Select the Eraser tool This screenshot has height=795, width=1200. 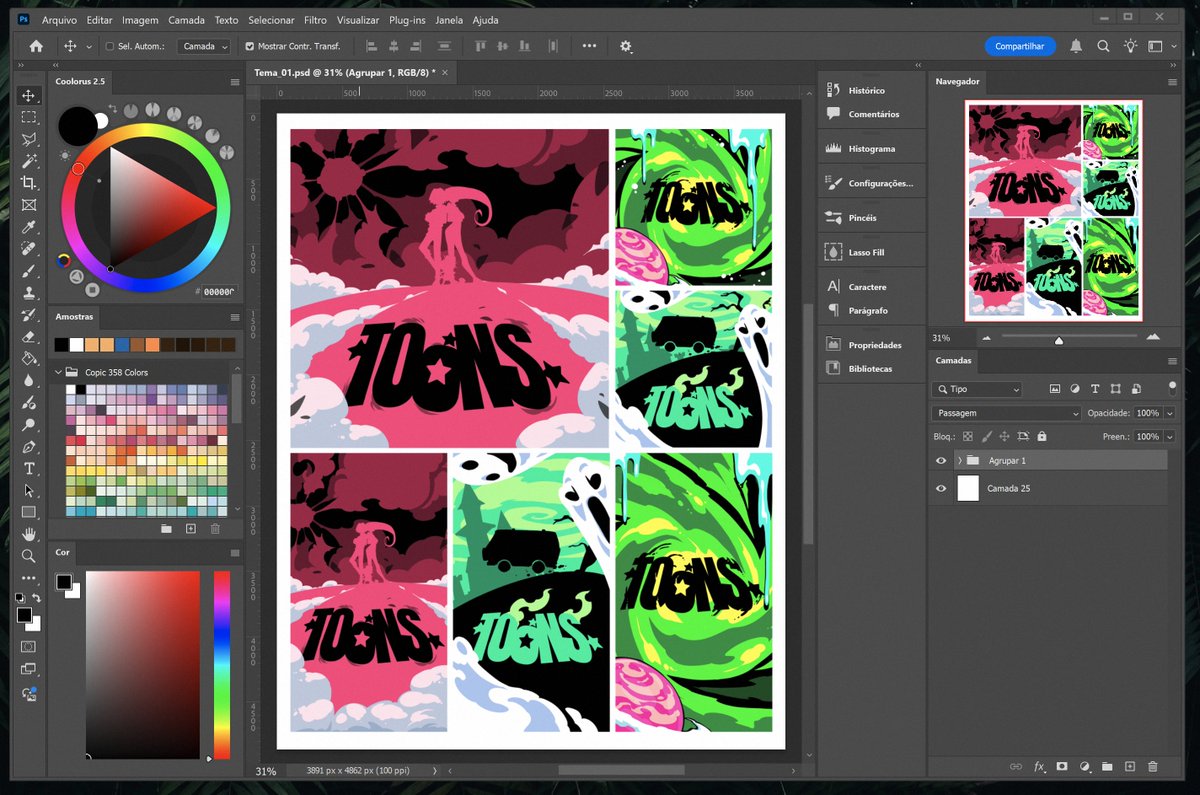(x=29, y=337)
